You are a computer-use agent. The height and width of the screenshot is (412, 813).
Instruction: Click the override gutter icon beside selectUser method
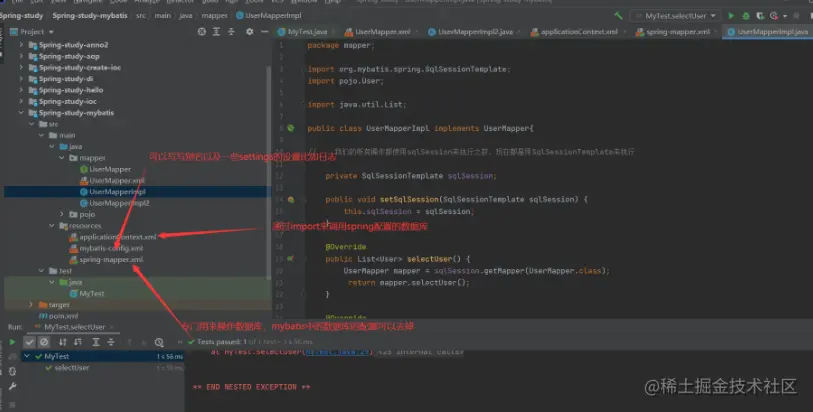[291, 259]
